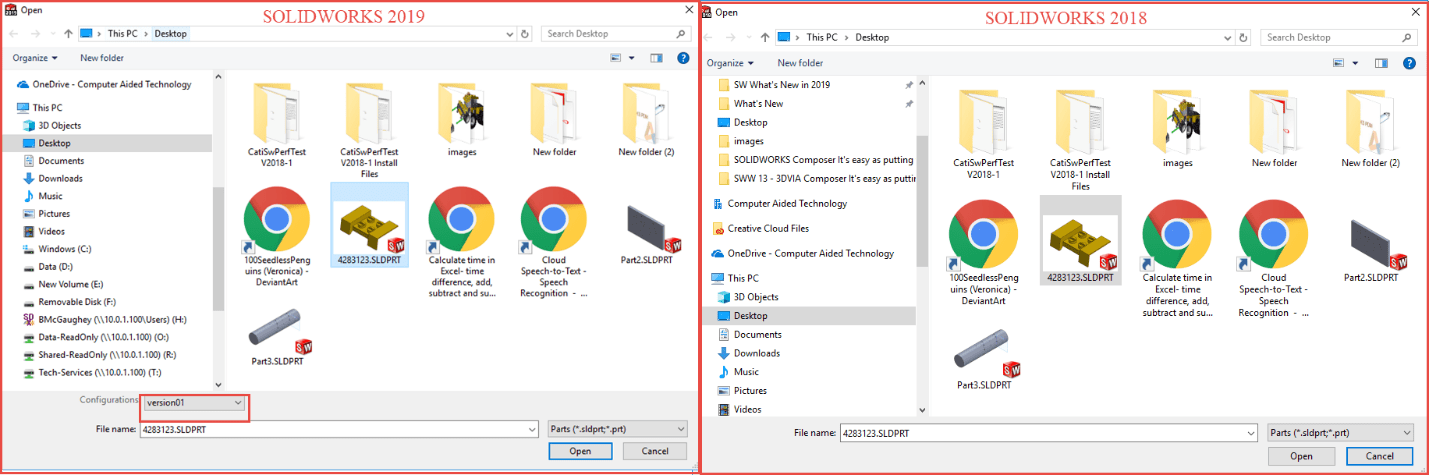Open the help icon in SOLIDWORKS 2019 dialog
Viewport: 1429px width, 475px height.
click(x=683, y=58)
